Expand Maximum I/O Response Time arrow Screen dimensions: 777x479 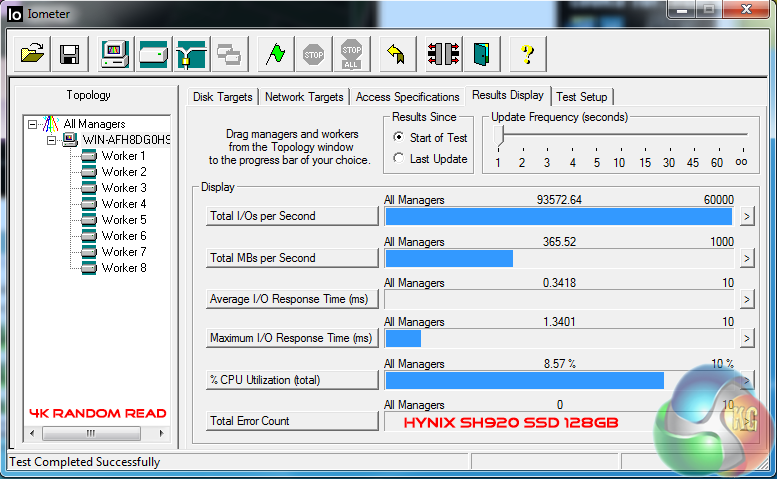coord(747,338)
